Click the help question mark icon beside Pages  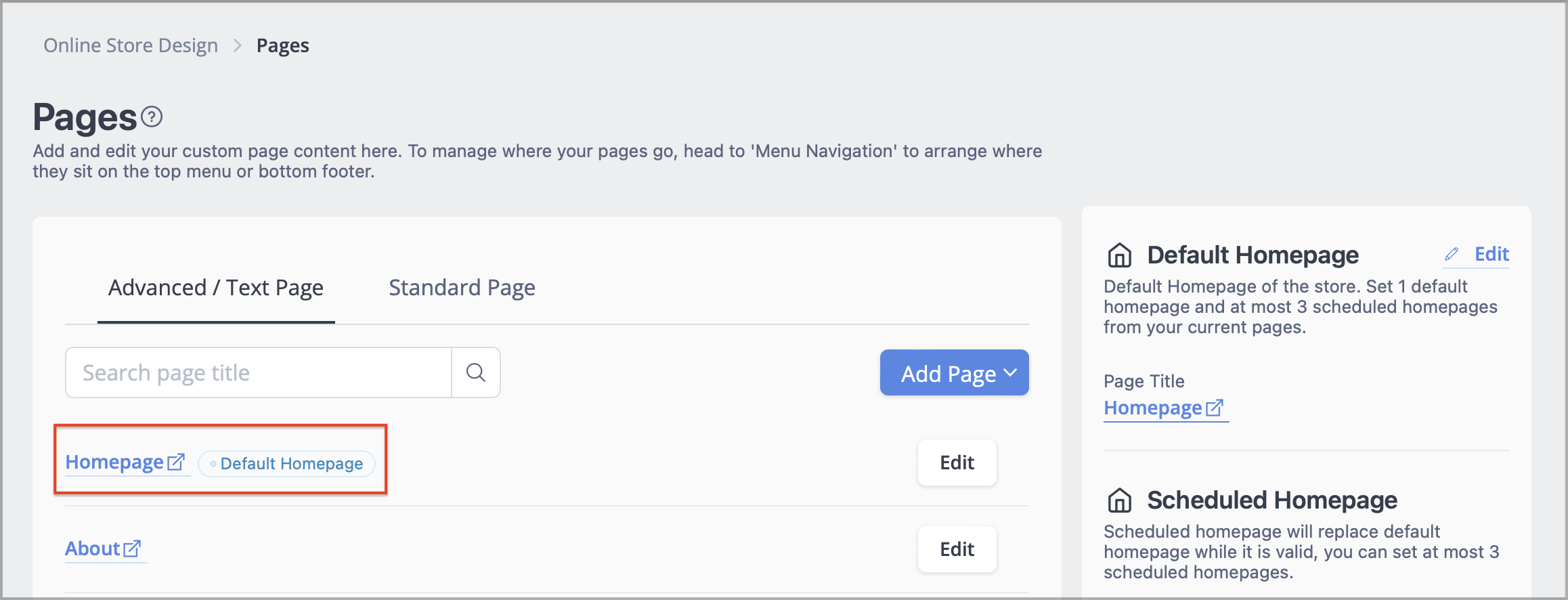click(x=152, y=117)
